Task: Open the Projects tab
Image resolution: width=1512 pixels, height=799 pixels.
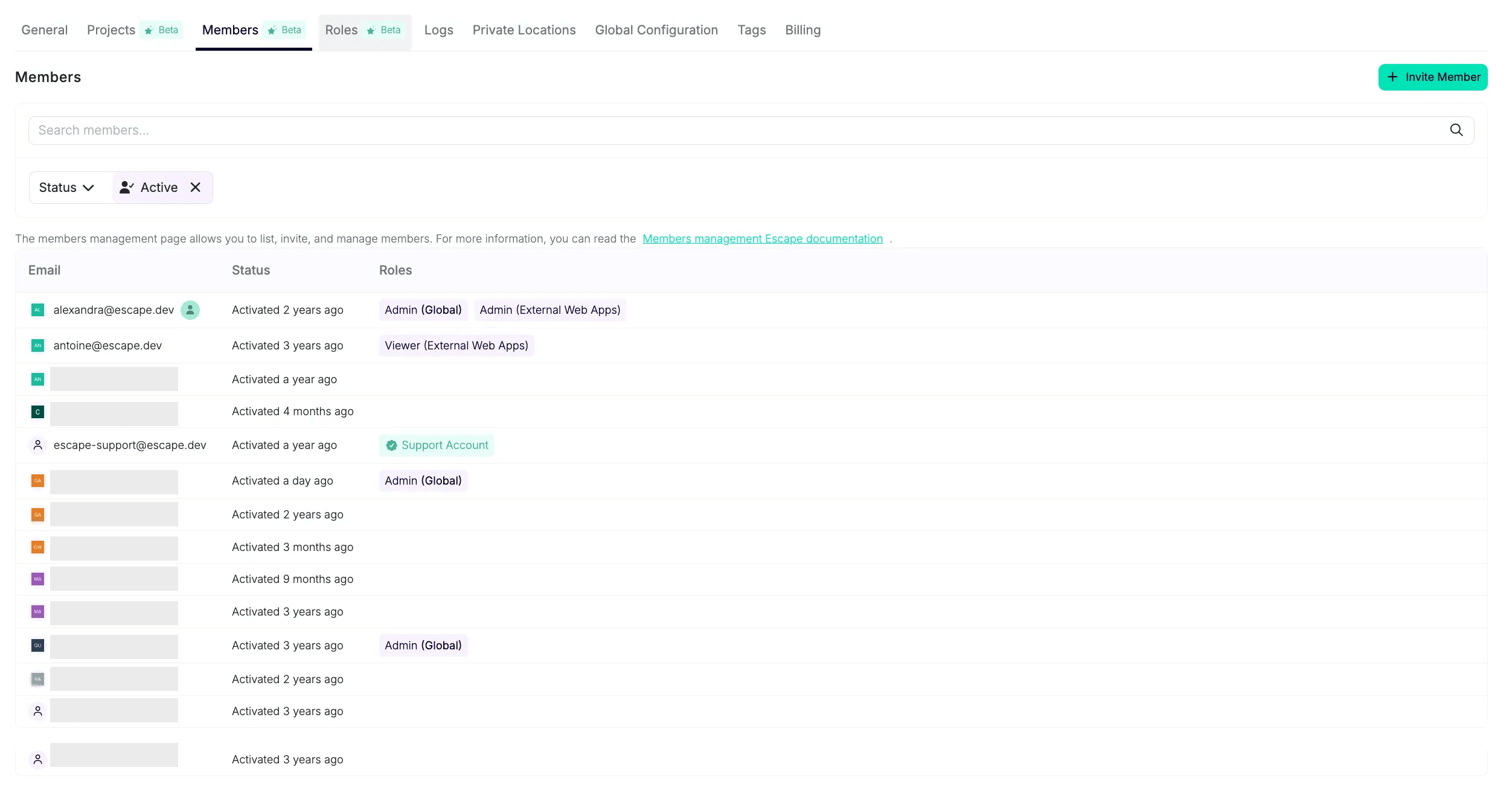Action: click(x=111, y=30)
